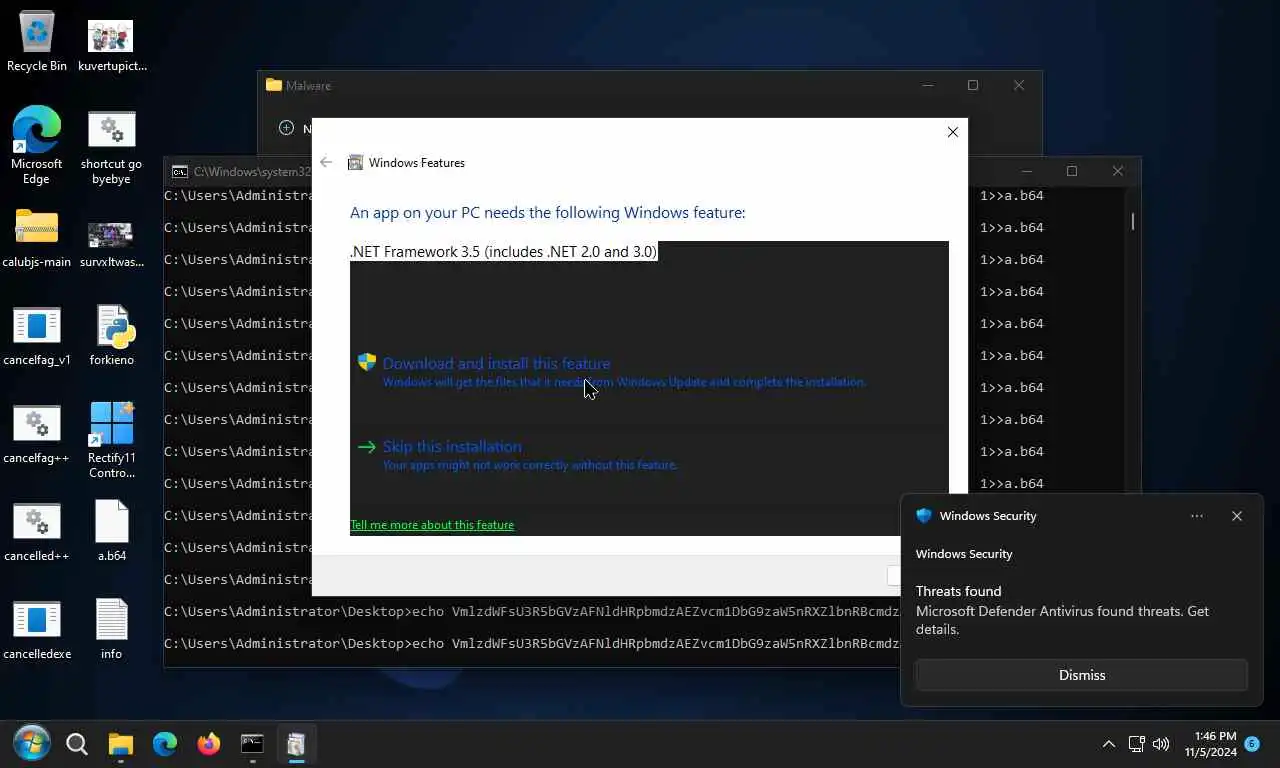Open the notification center badge
This screenshot has height=768, width=1280.
click(1252, 743)
